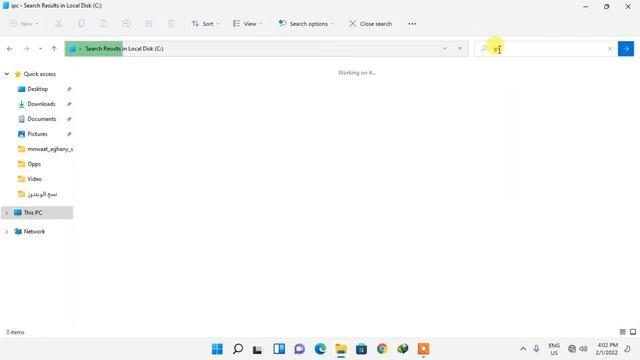Stop loading with address bar X
Viewport: 640px width, 360px height.
point(460,49)
